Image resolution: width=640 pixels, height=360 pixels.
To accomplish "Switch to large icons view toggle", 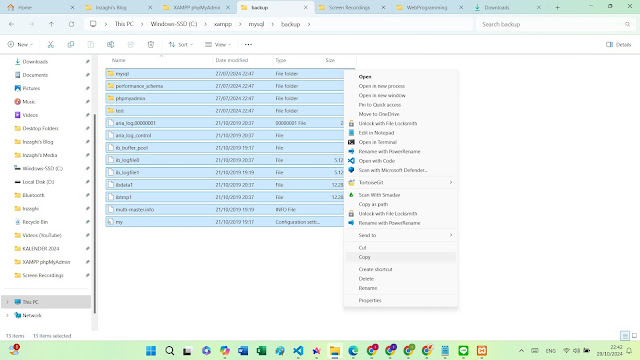I will [x=634, y=336].
